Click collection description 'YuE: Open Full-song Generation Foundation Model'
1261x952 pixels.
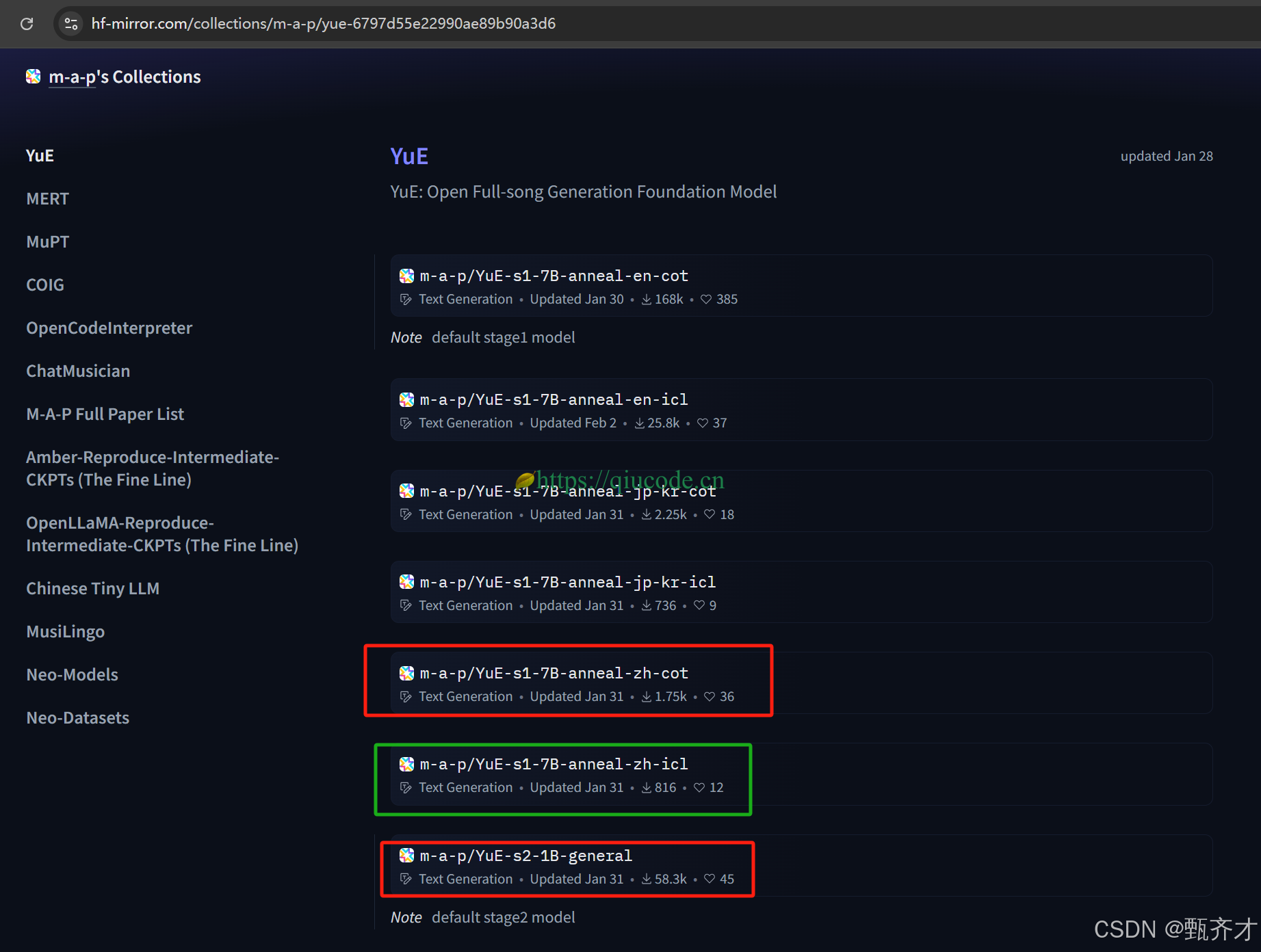pos(584,192)
